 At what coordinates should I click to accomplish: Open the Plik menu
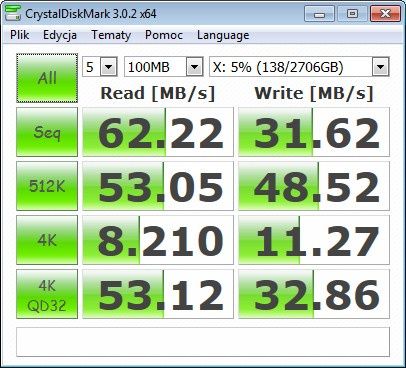point(19,35)
